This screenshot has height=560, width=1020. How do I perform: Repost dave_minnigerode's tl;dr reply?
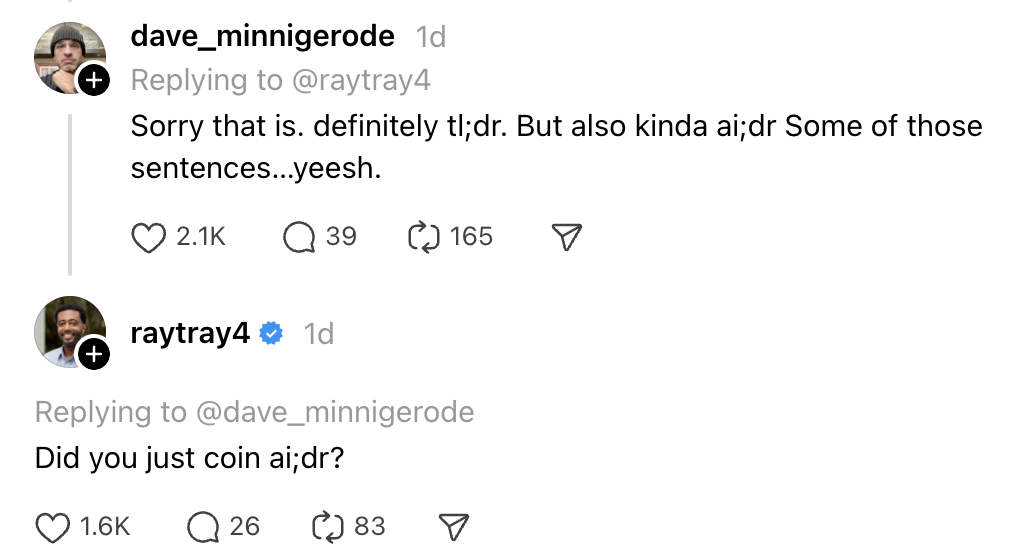coord(424,237)
